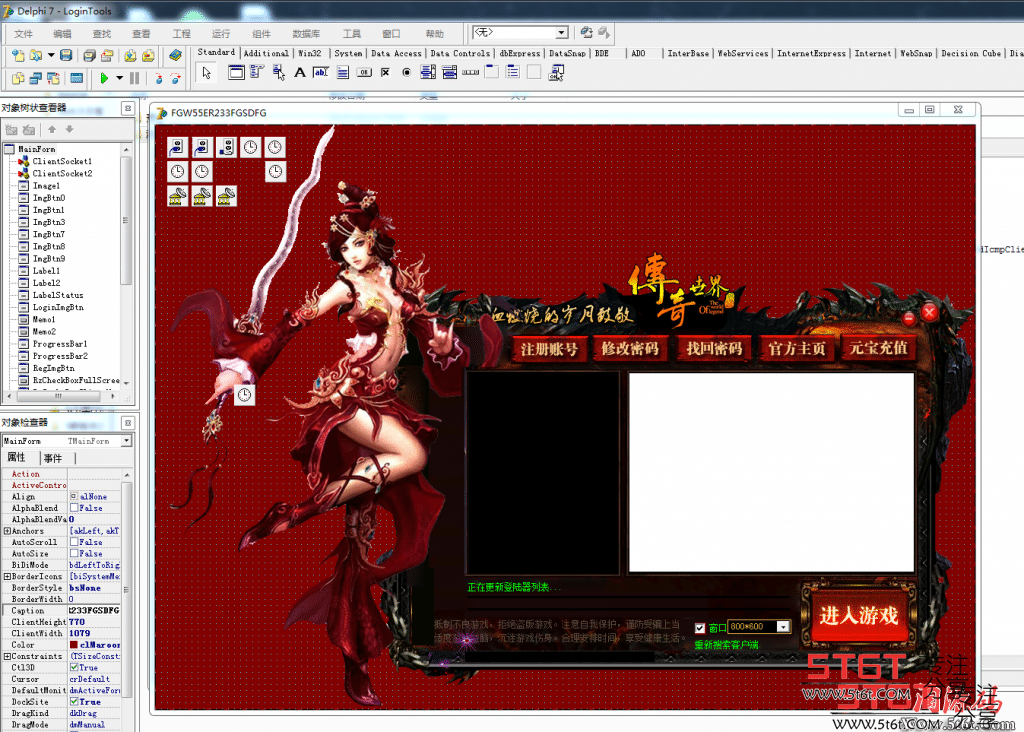This screenshot has height=732, width=1024.
Task: Click the New items toolbar icon
Action: tap(18, 56)
